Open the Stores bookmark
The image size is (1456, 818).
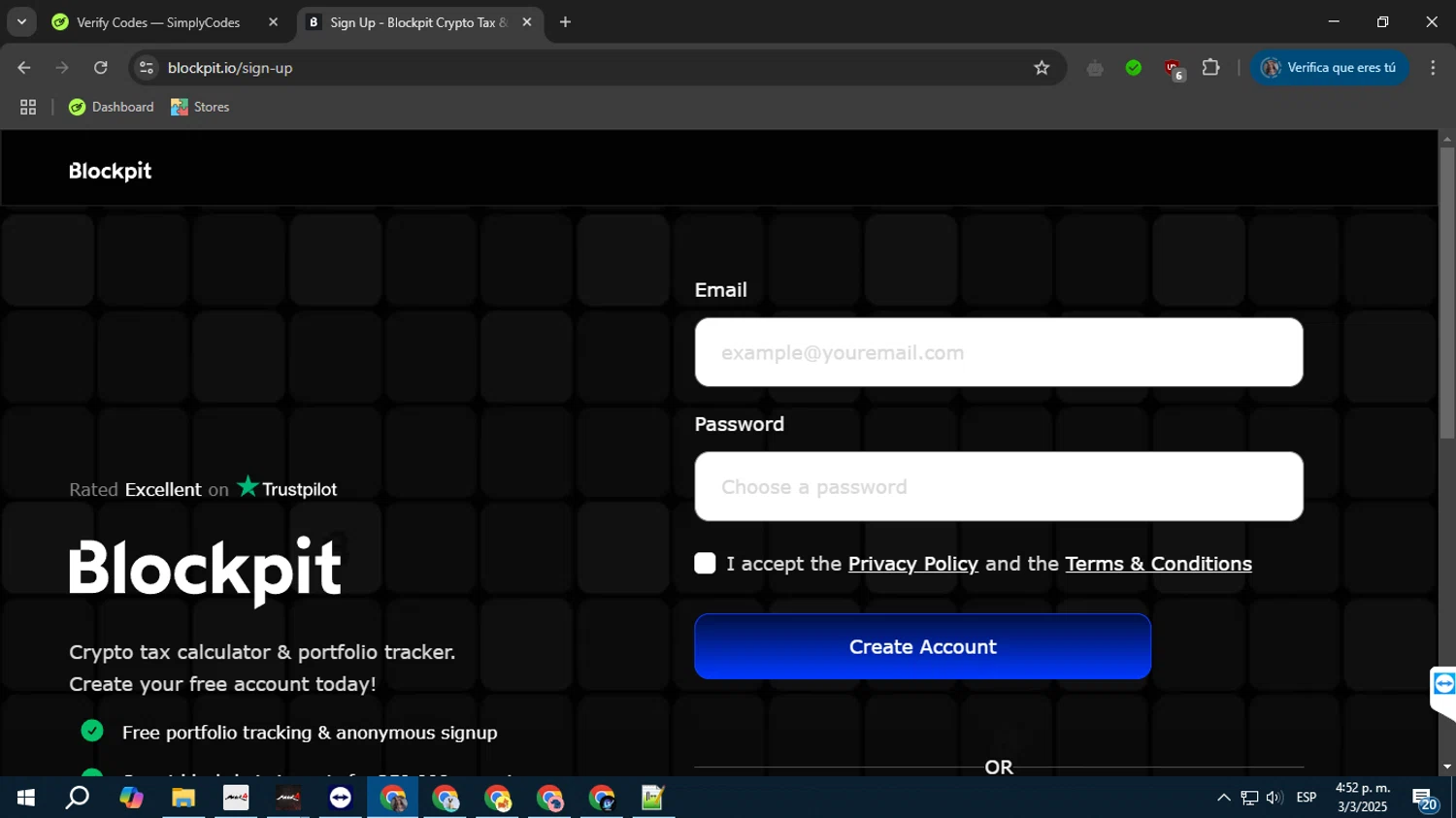pyautogui.click(x=200, y=107)
